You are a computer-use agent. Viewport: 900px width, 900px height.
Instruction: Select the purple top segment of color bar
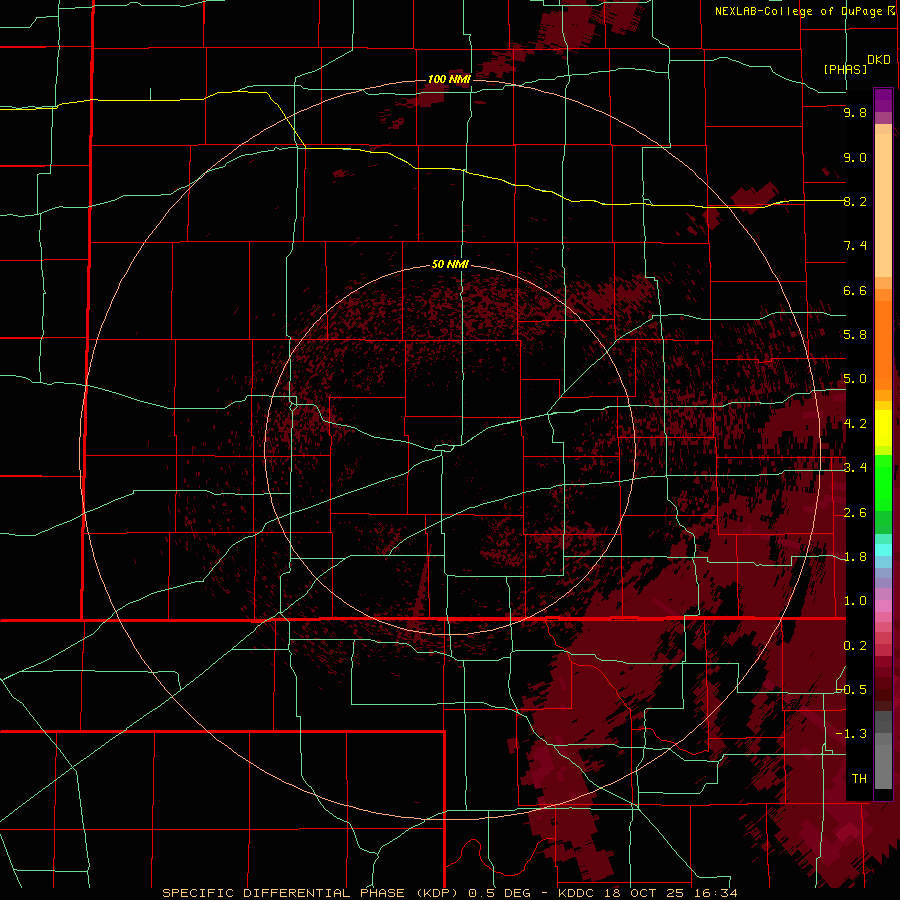(x=883, y=100)
